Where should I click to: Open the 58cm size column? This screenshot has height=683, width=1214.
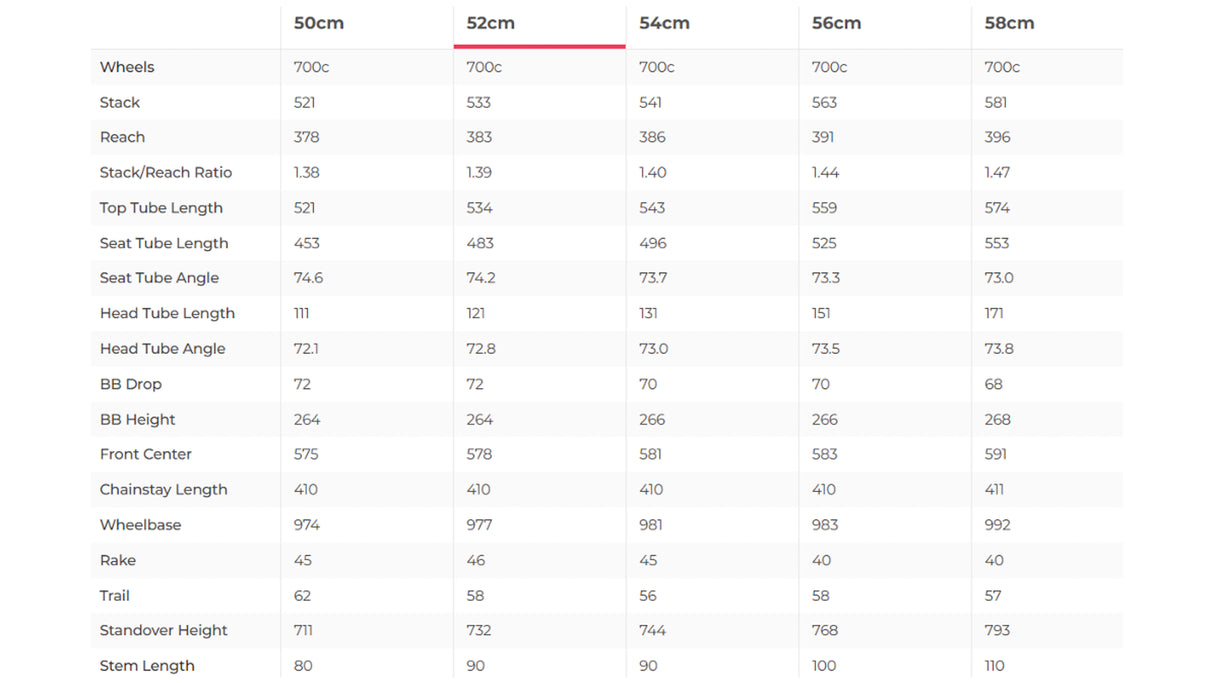(1009, 23)
